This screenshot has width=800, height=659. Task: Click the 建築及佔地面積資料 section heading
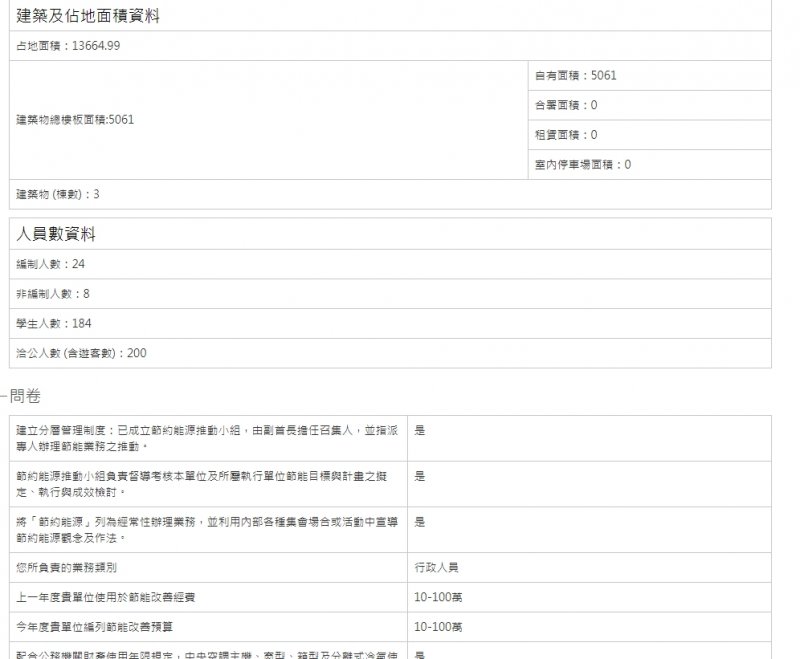click(88, 17)
